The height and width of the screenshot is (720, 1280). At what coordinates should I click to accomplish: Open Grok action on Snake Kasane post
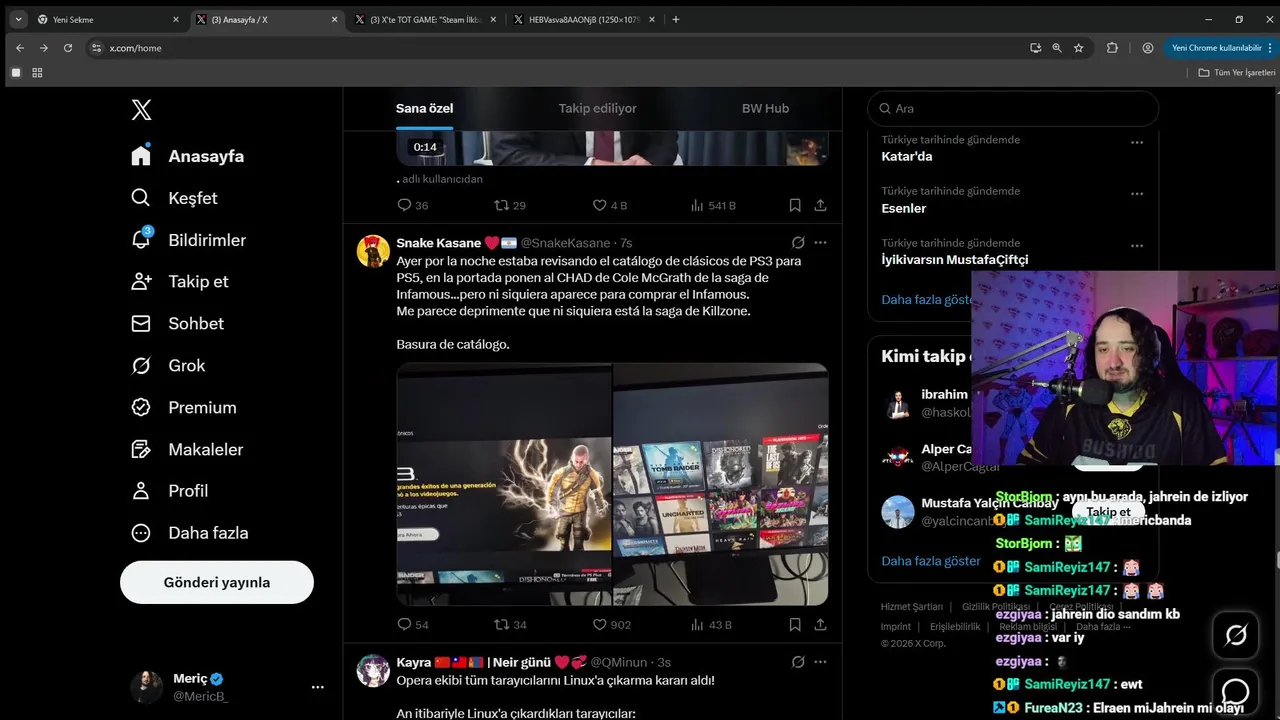click(798, 243)
